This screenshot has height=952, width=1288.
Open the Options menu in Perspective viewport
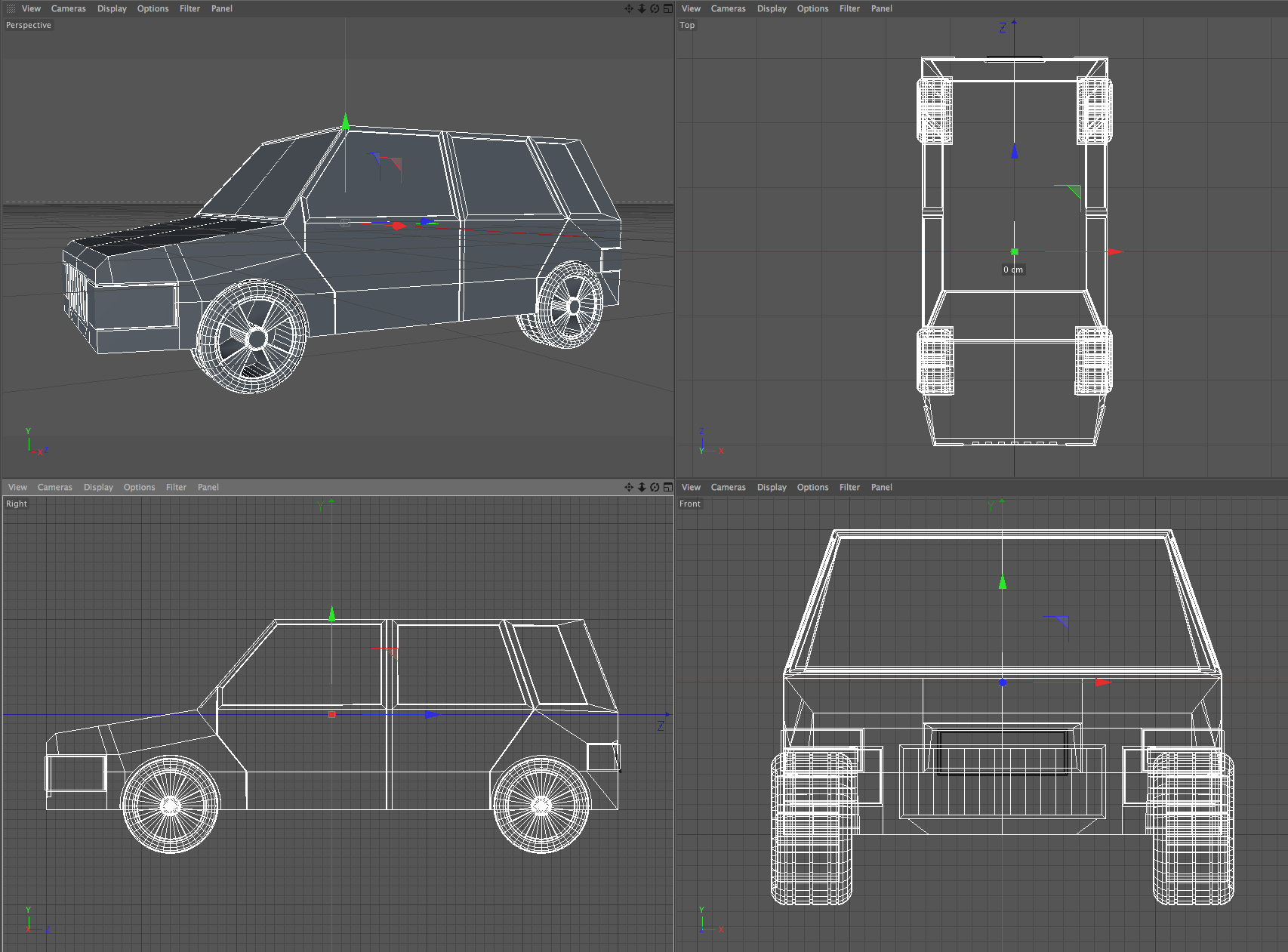click(x=153, y=8)
